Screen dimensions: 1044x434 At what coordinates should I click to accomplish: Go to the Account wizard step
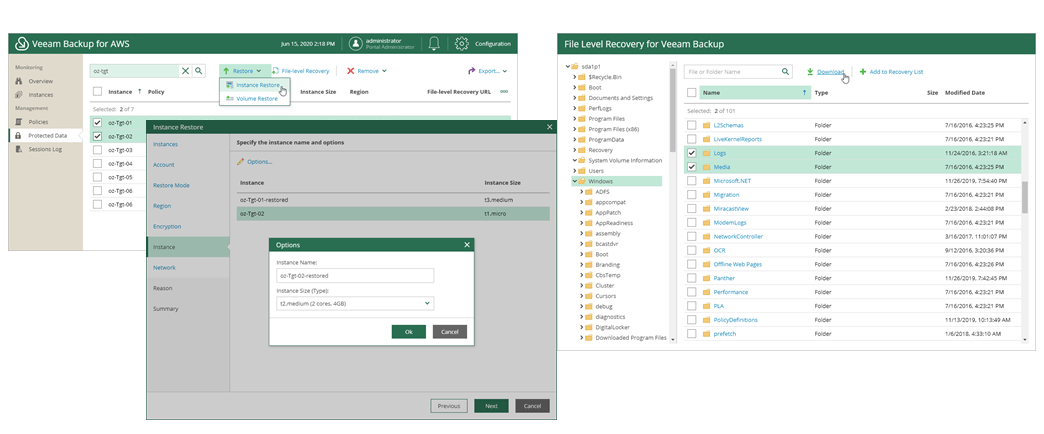point(164,164)
